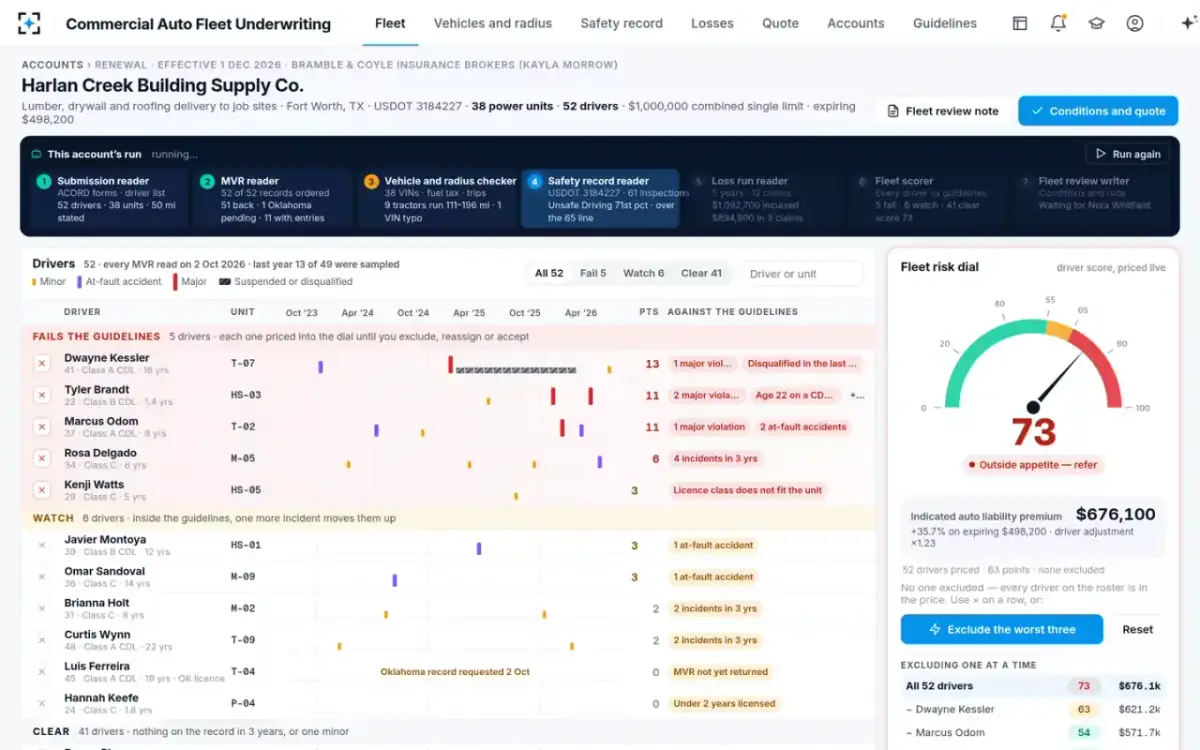Viewport: 1200px width, 750px height.
Task: Open step 1 Submission reader card
Action: coord(109,199)
